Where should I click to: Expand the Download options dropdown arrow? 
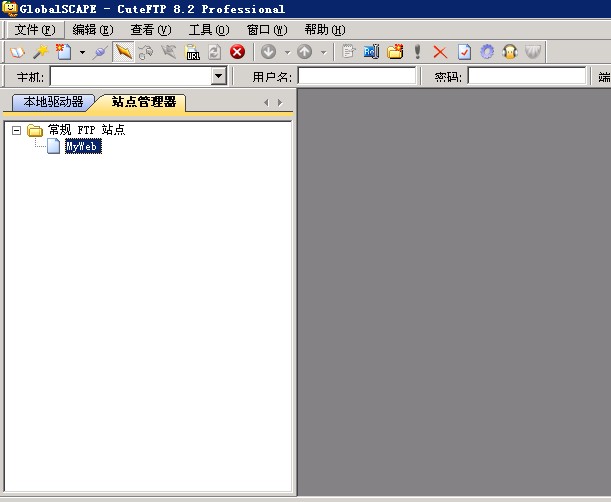click(287, 52)
